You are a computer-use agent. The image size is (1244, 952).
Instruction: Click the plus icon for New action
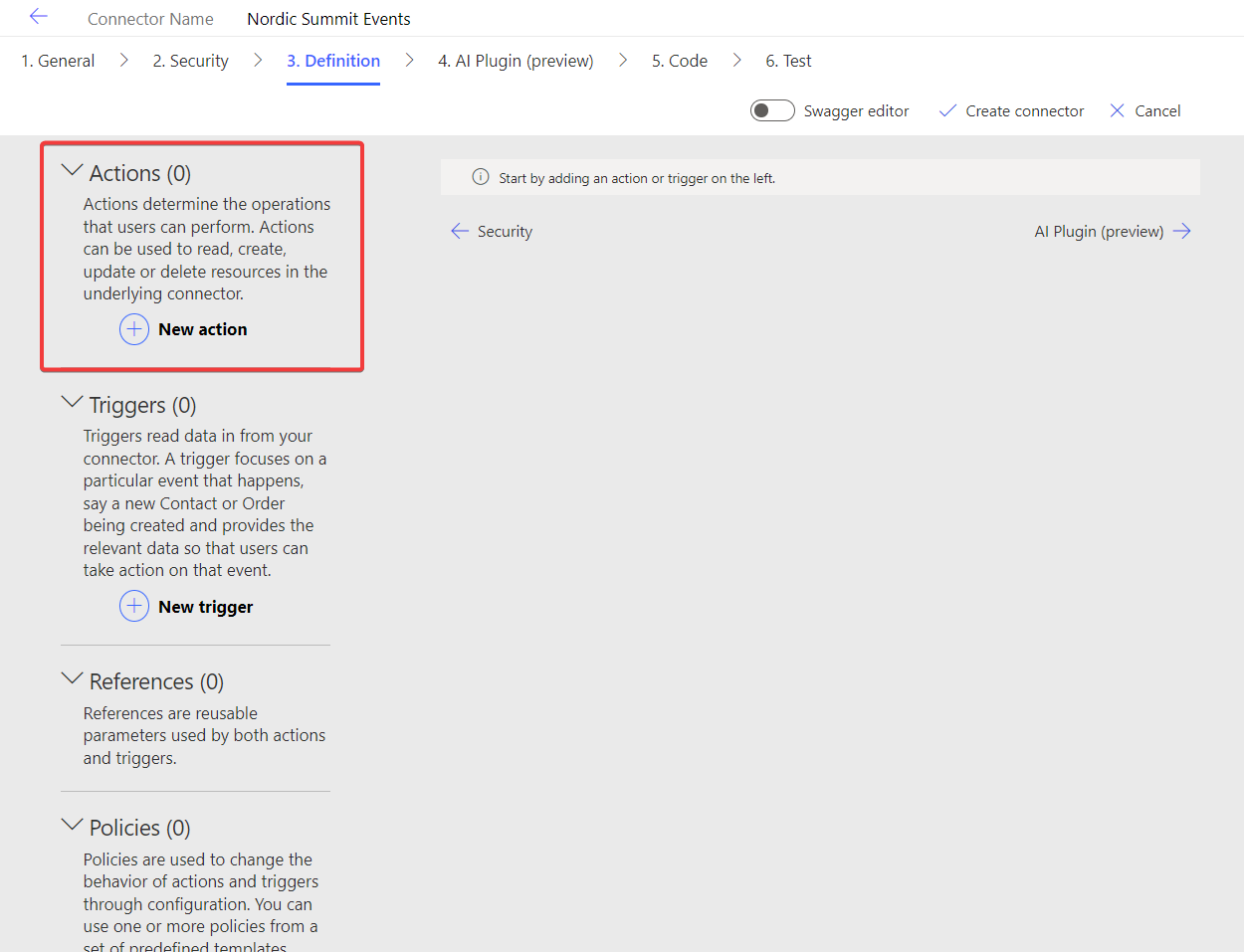134,329
